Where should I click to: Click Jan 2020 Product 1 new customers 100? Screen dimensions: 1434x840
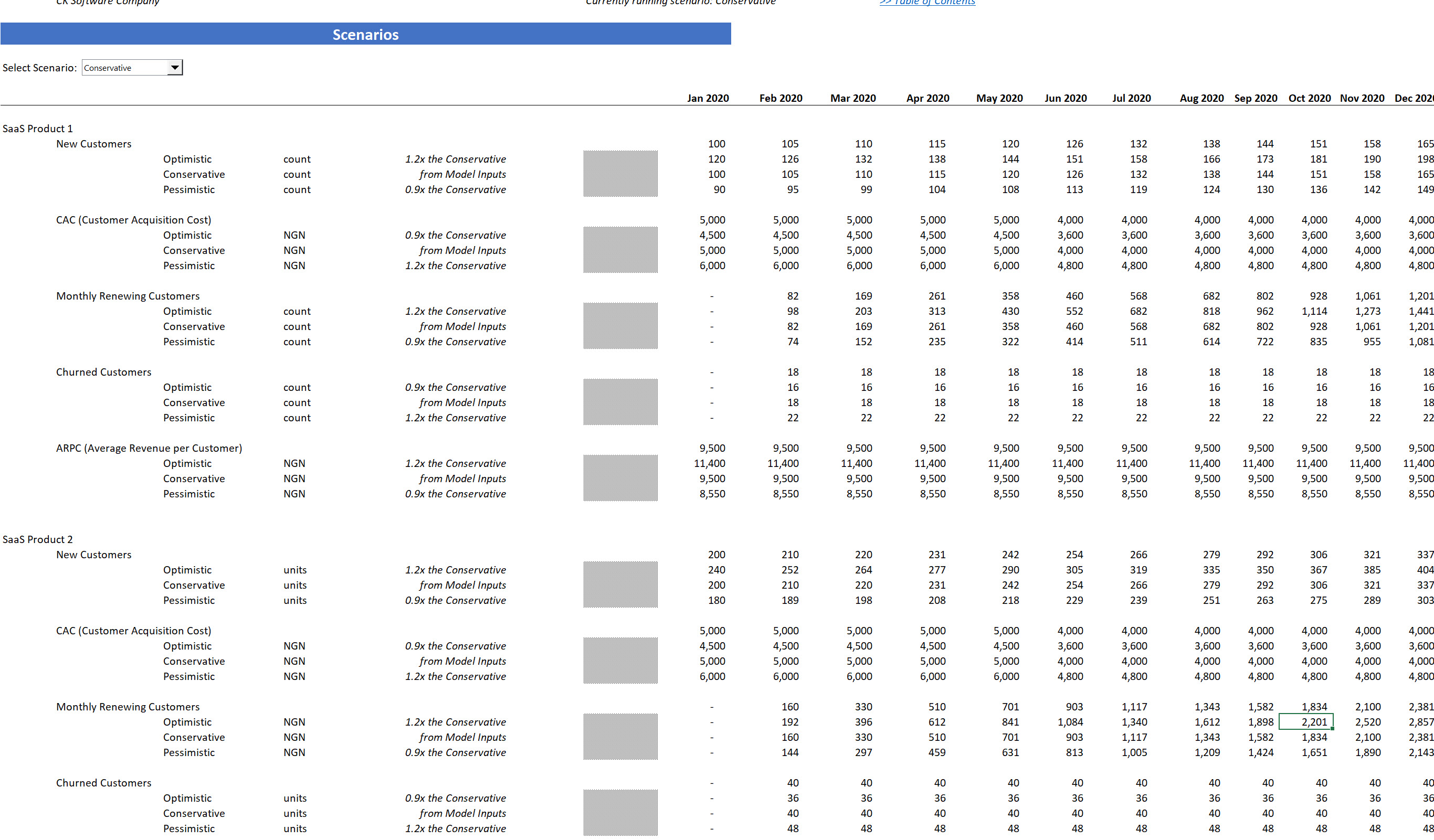[x=716, y=144]
